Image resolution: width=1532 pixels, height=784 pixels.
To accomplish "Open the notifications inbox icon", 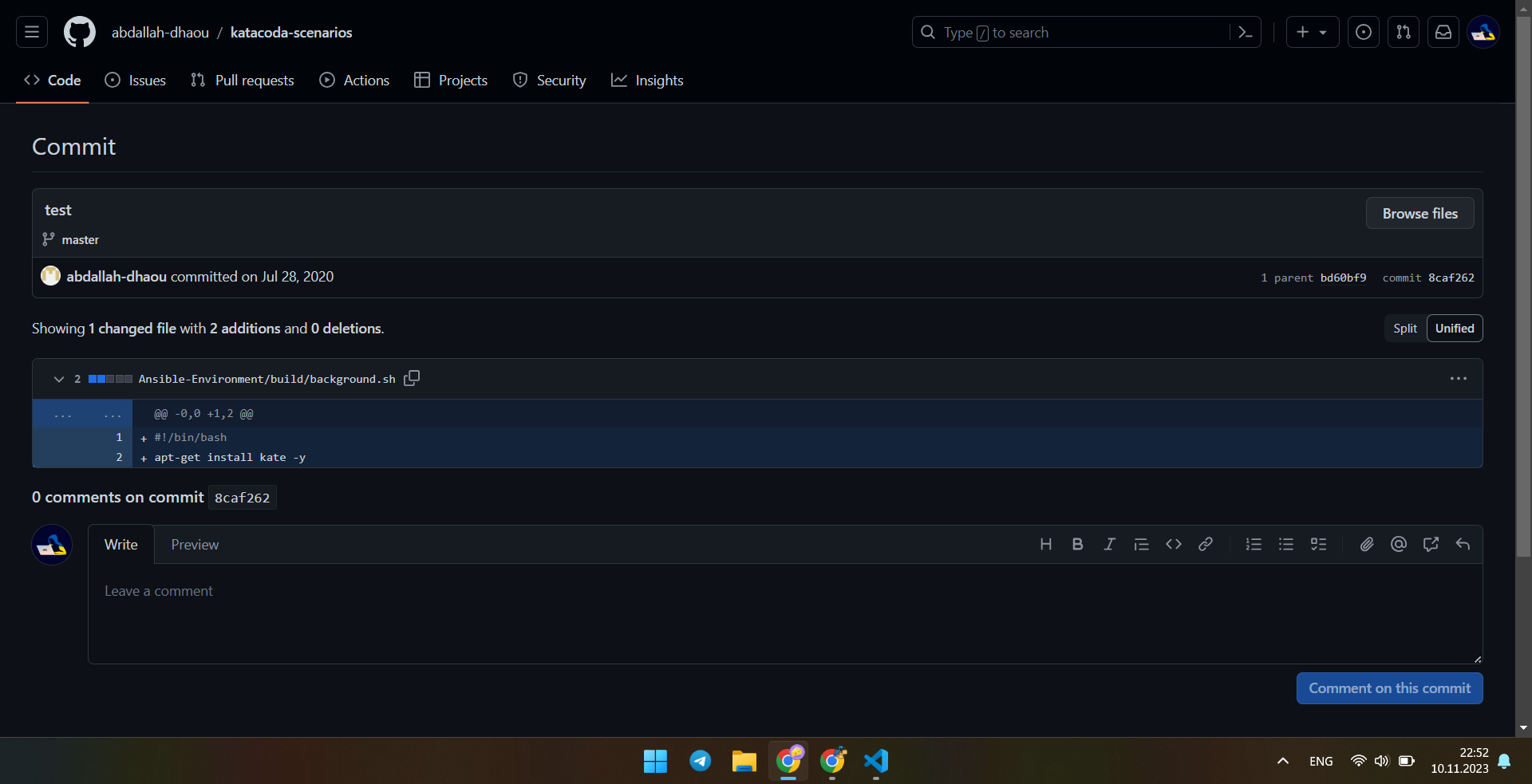I will click(1443, 32).
